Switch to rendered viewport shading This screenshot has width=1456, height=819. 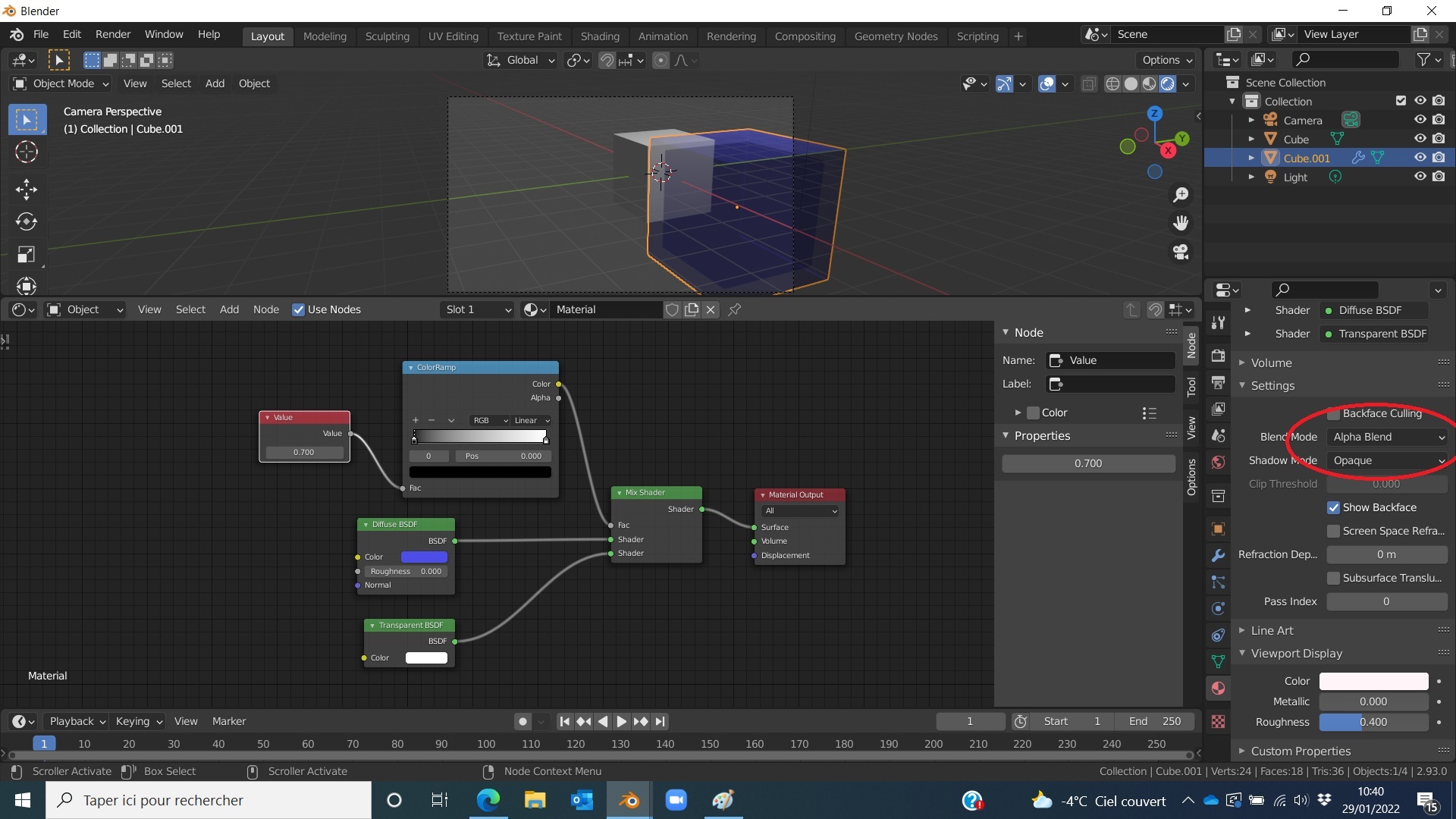(x=1168, y=84)
